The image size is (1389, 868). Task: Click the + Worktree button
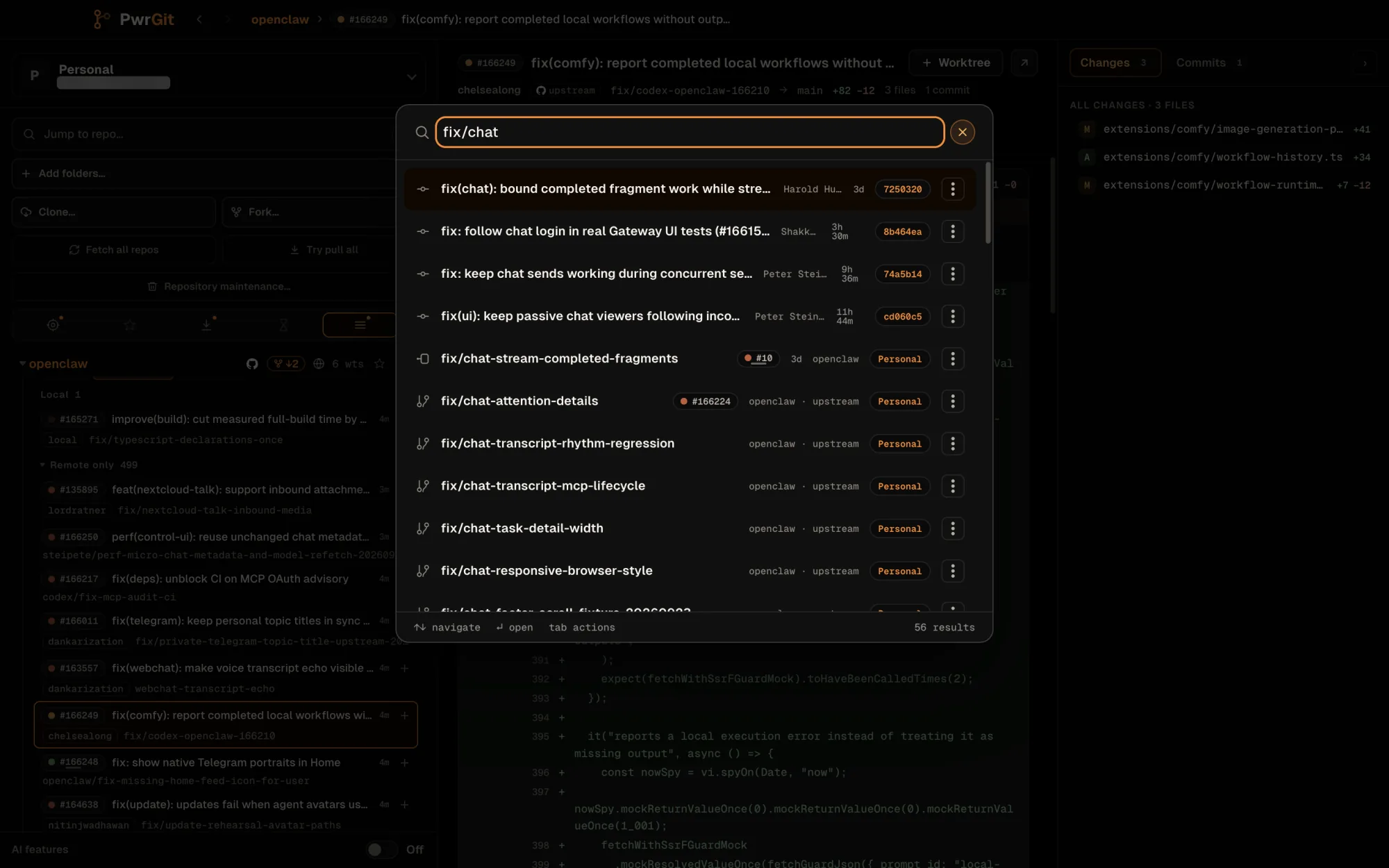pyautogui.click(x=956, y=62)
